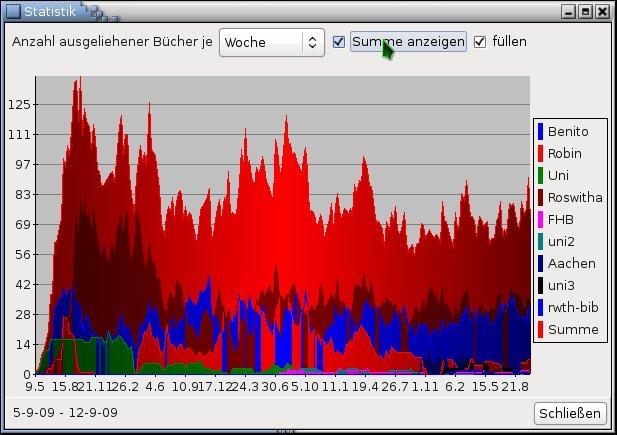Select the Summe legend label
This screenshot has height=435, width=617.
tap(573, 329)
